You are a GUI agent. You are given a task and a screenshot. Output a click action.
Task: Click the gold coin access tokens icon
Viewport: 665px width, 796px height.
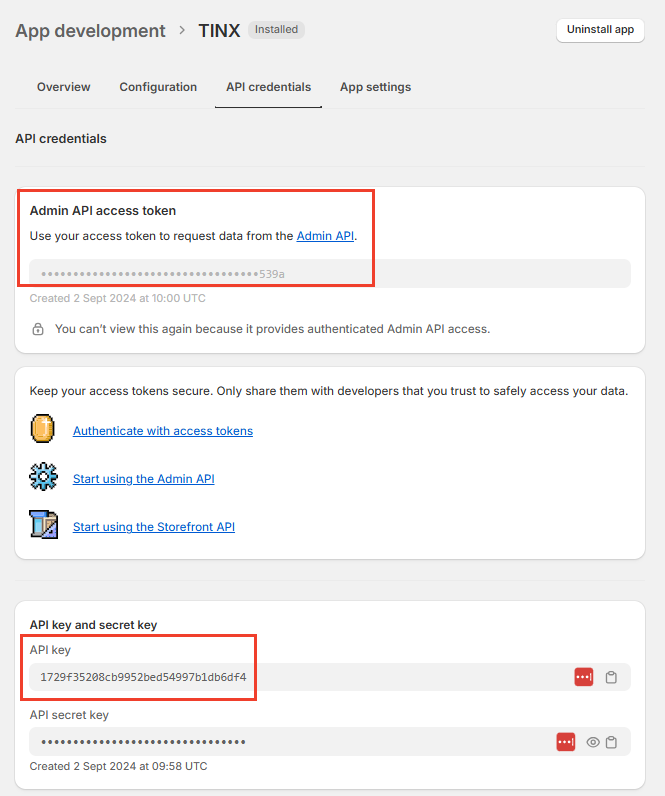point(44,430)
